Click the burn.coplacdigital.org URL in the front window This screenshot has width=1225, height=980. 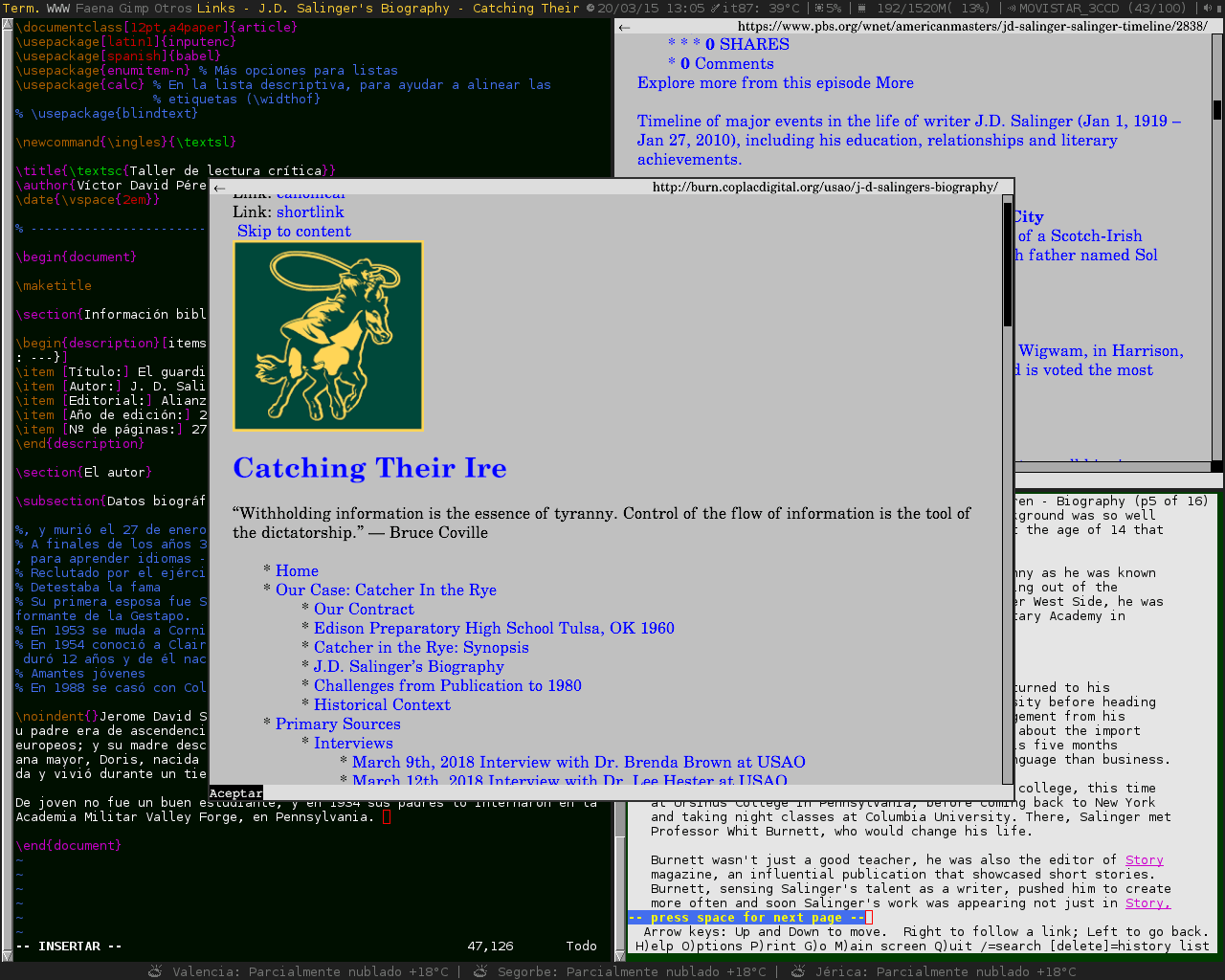coord(825,188)
